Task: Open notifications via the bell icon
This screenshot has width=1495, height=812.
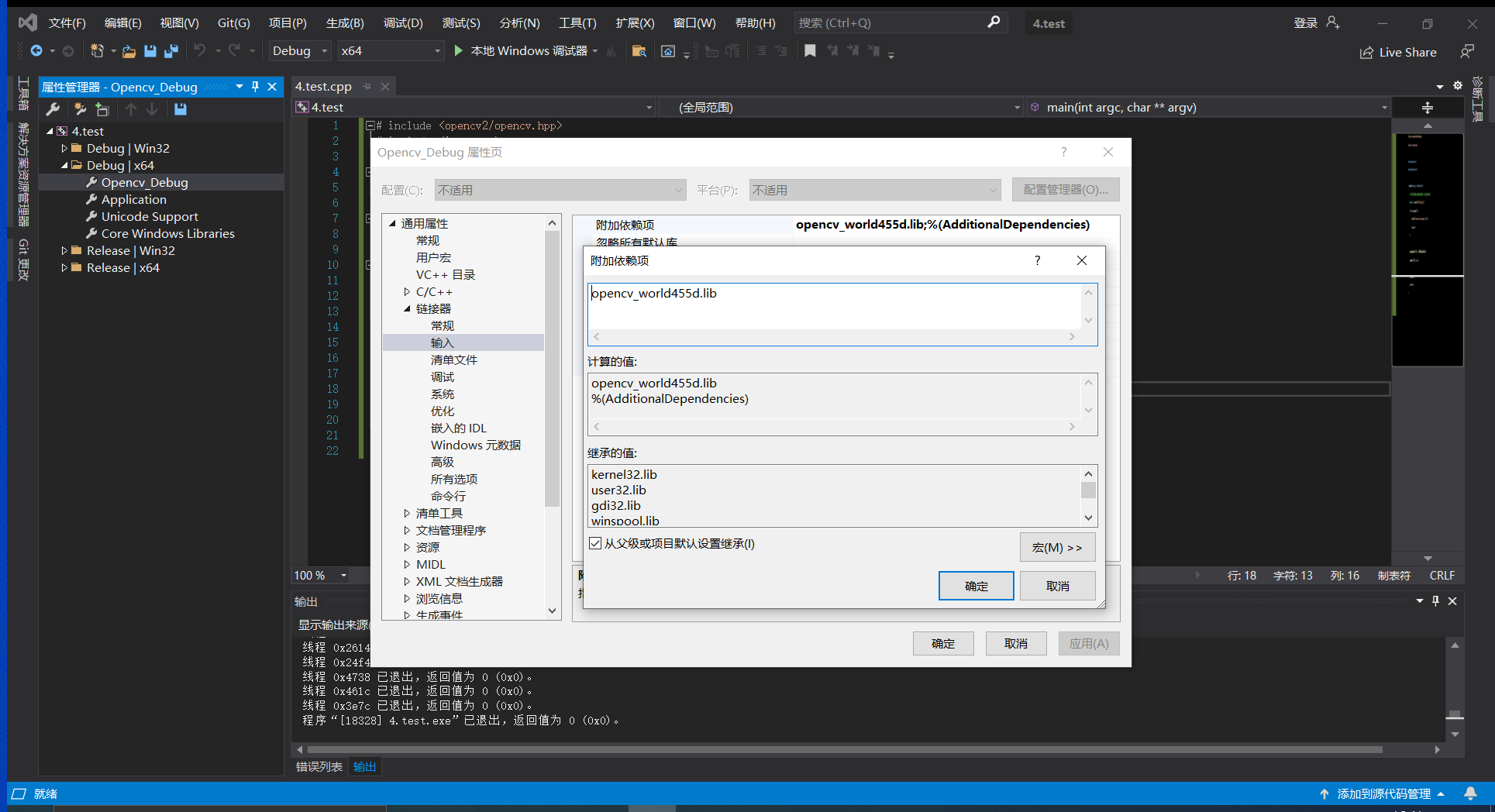Action: click(x=1471, y=793)
